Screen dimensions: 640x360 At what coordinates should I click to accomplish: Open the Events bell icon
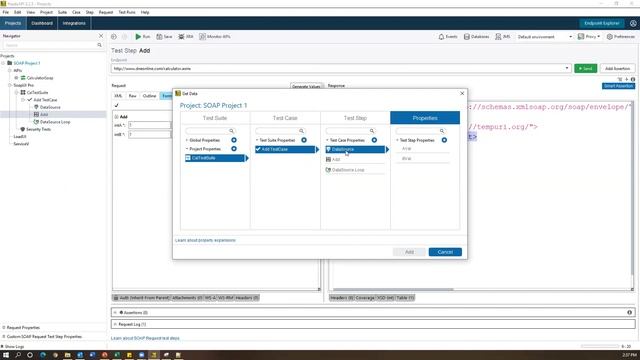coord(441,37)
